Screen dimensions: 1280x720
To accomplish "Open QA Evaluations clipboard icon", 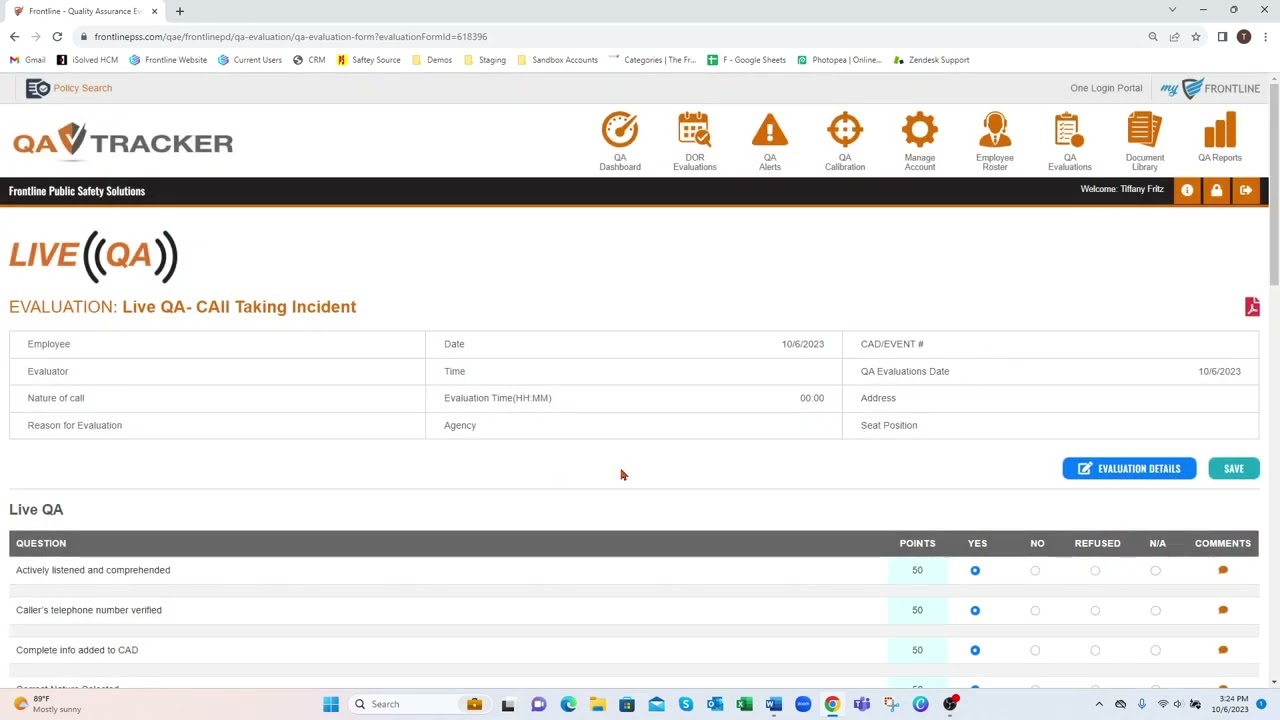I will pyautogui.click(x=1069, y=130).
